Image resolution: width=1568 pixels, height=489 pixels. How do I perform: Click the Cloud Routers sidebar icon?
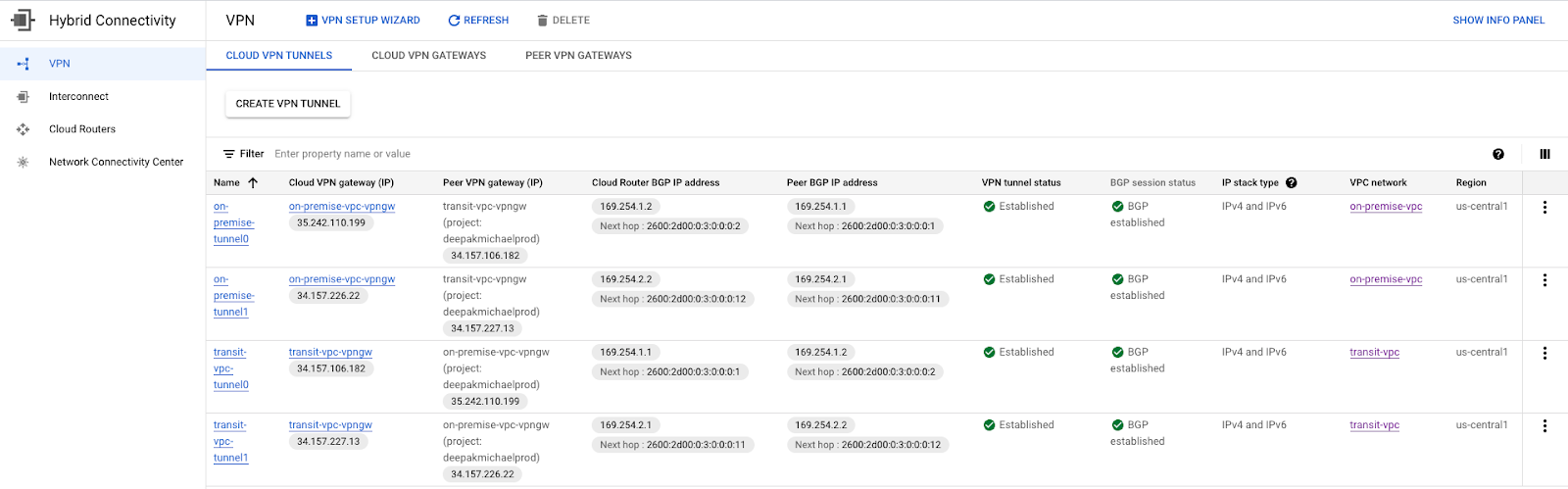click(23, 129)
